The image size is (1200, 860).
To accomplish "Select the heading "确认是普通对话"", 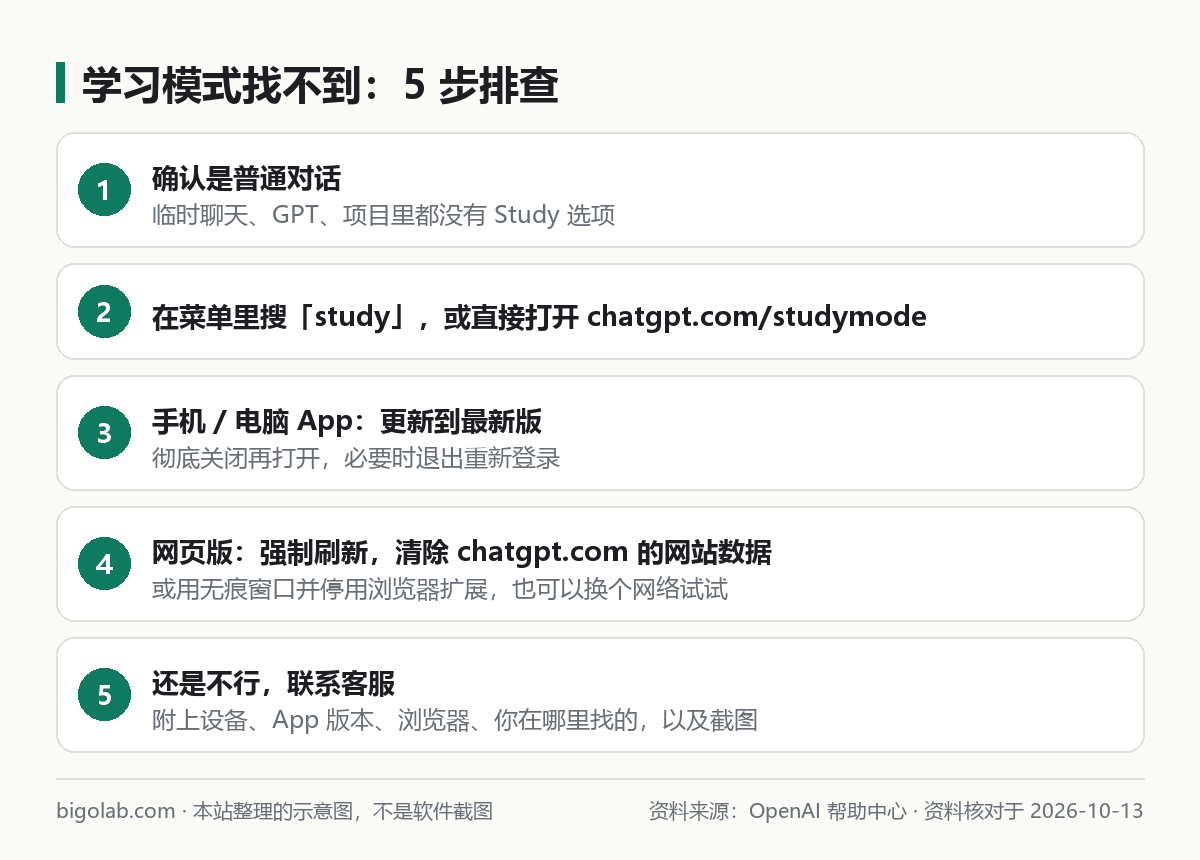I will 247,179.
